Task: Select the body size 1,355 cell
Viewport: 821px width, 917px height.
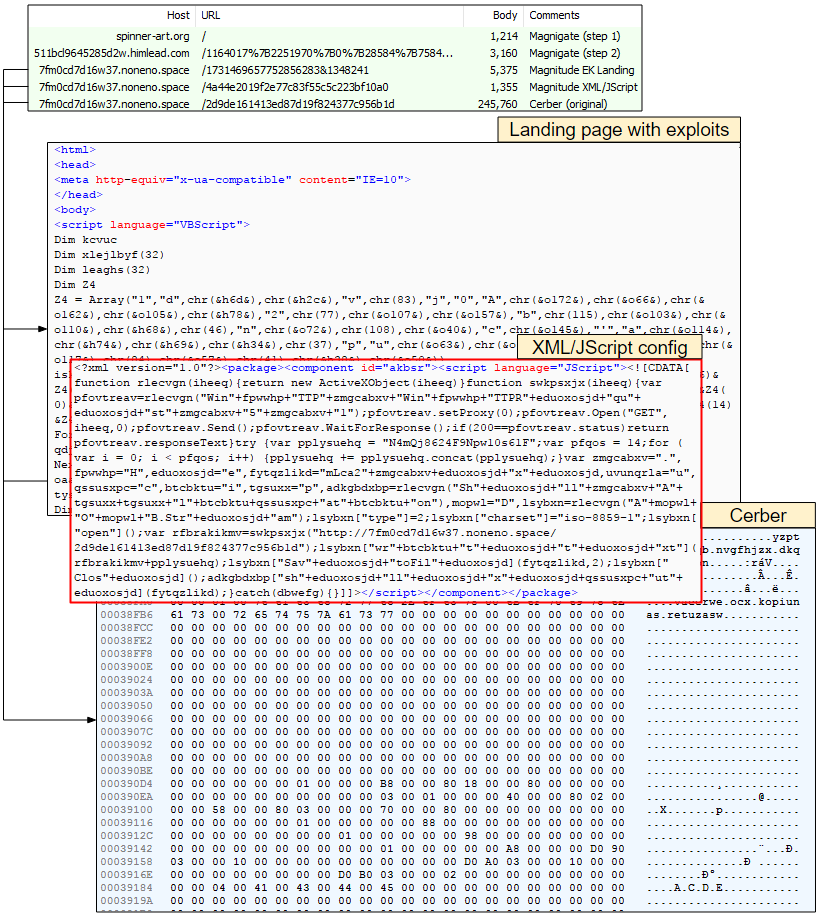Action: pos(504,87)
